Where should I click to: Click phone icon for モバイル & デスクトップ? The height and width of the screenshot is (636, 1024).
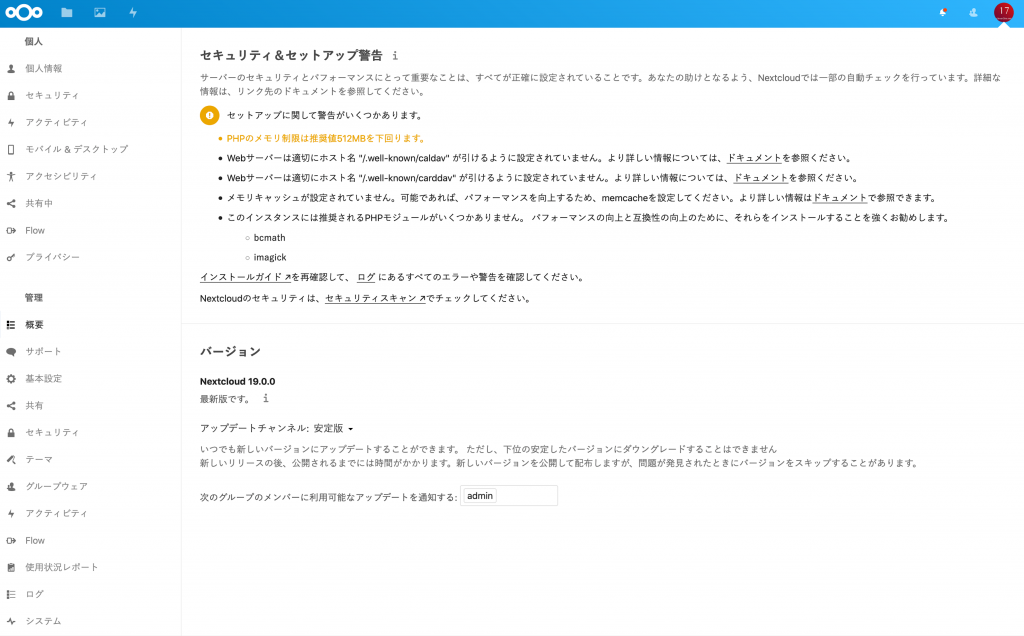point(11,150)
